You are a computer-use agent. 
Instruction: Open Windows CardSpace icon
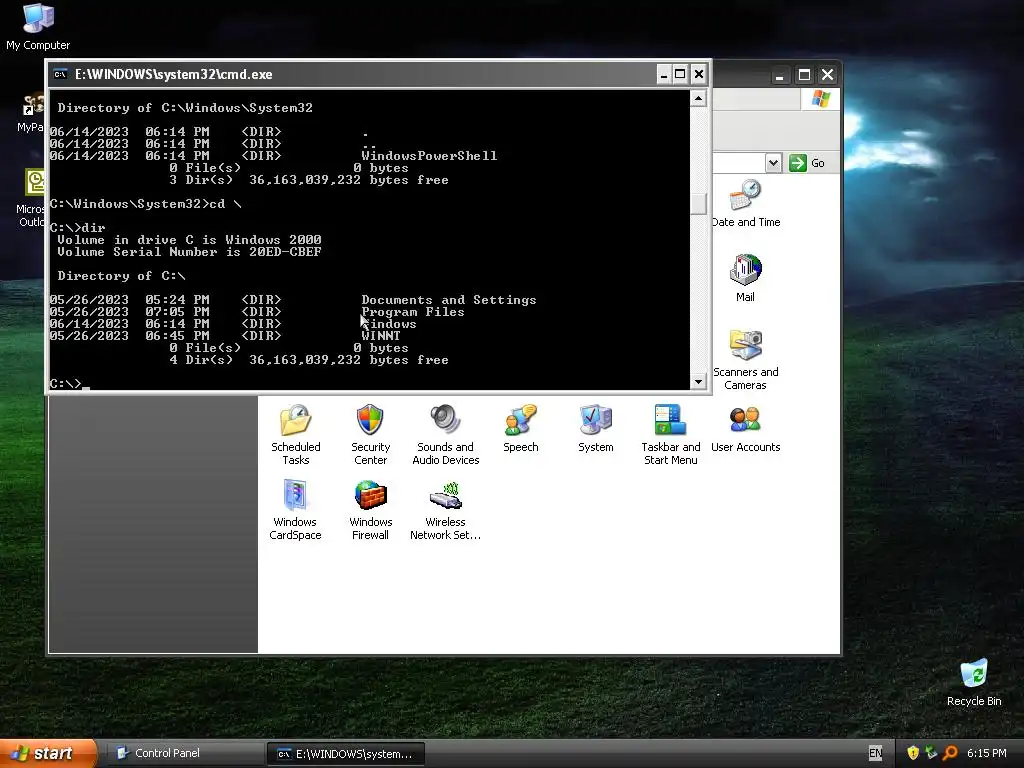click(x=295, y=509)
